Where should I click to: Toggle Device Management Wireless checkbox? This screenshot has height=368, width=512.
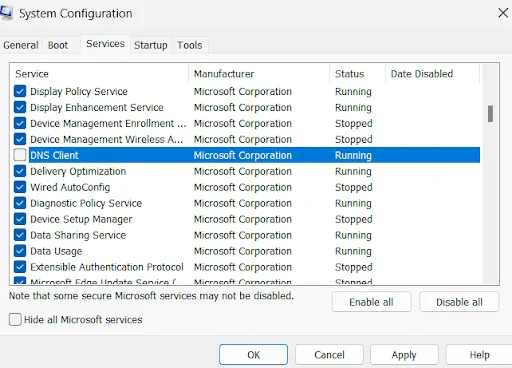point(20,139)
